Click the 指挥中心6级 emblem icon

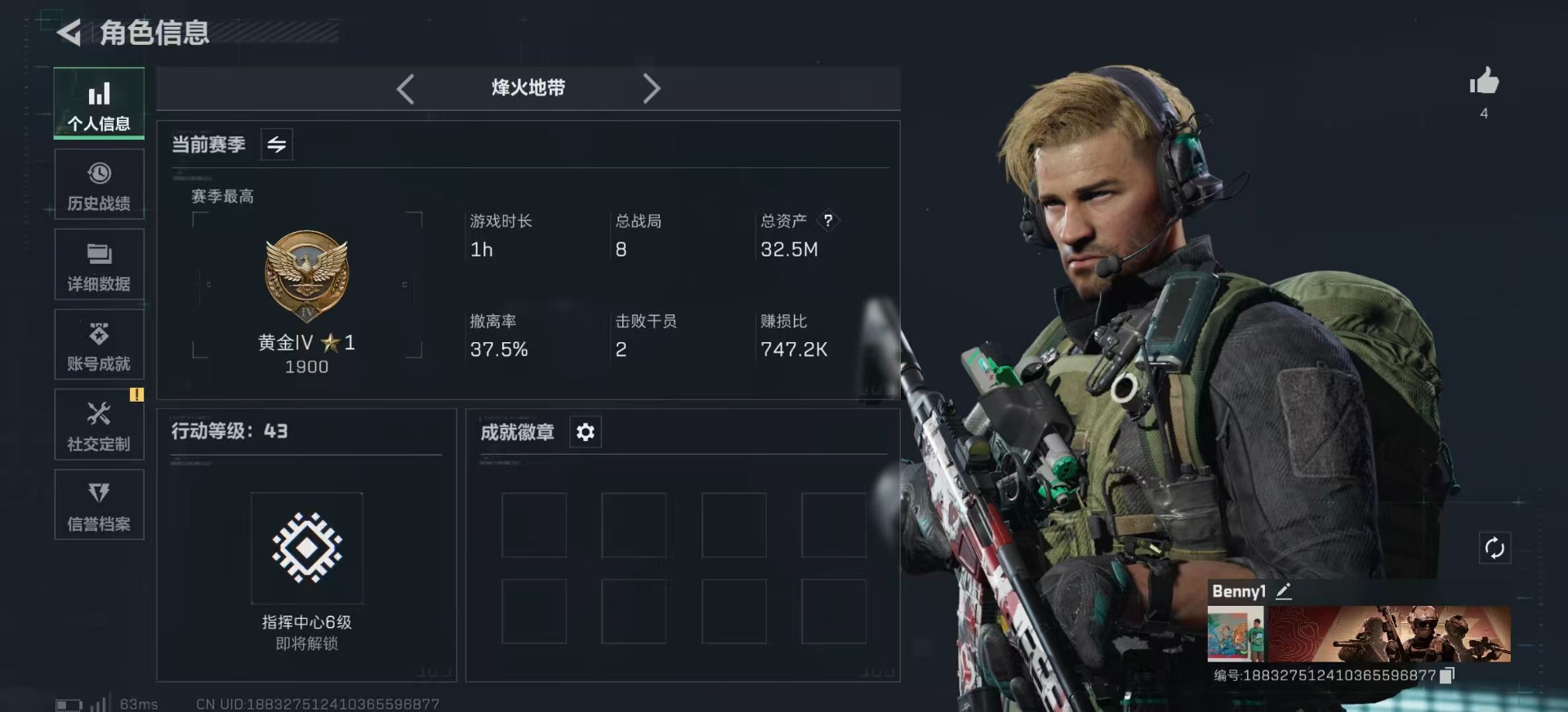[307, 548]
